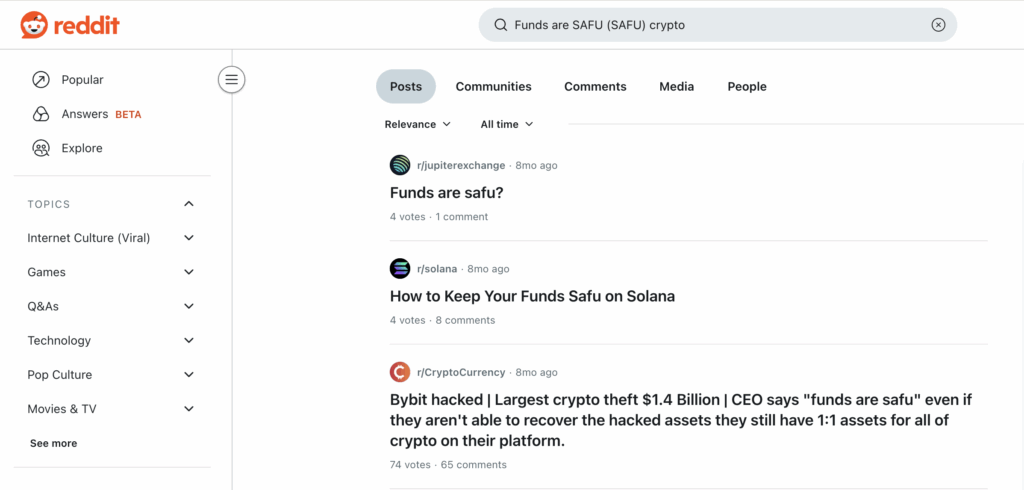Open r/CryptoCurrency community avatar
1024x490 pixels.
coord(400,372)
